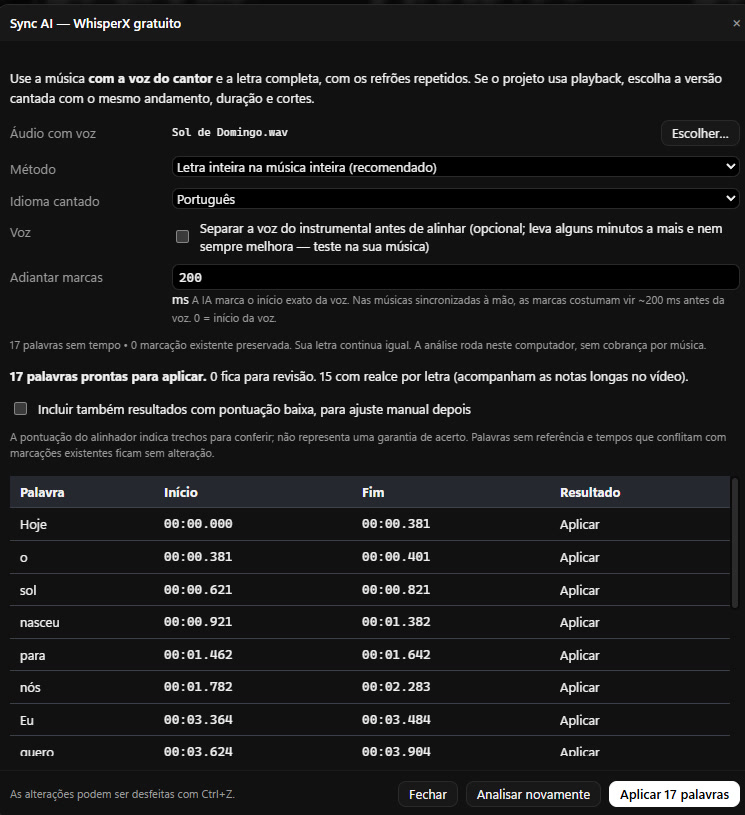
Task: Click end time 00:01.382
Action: coord(396,622)
